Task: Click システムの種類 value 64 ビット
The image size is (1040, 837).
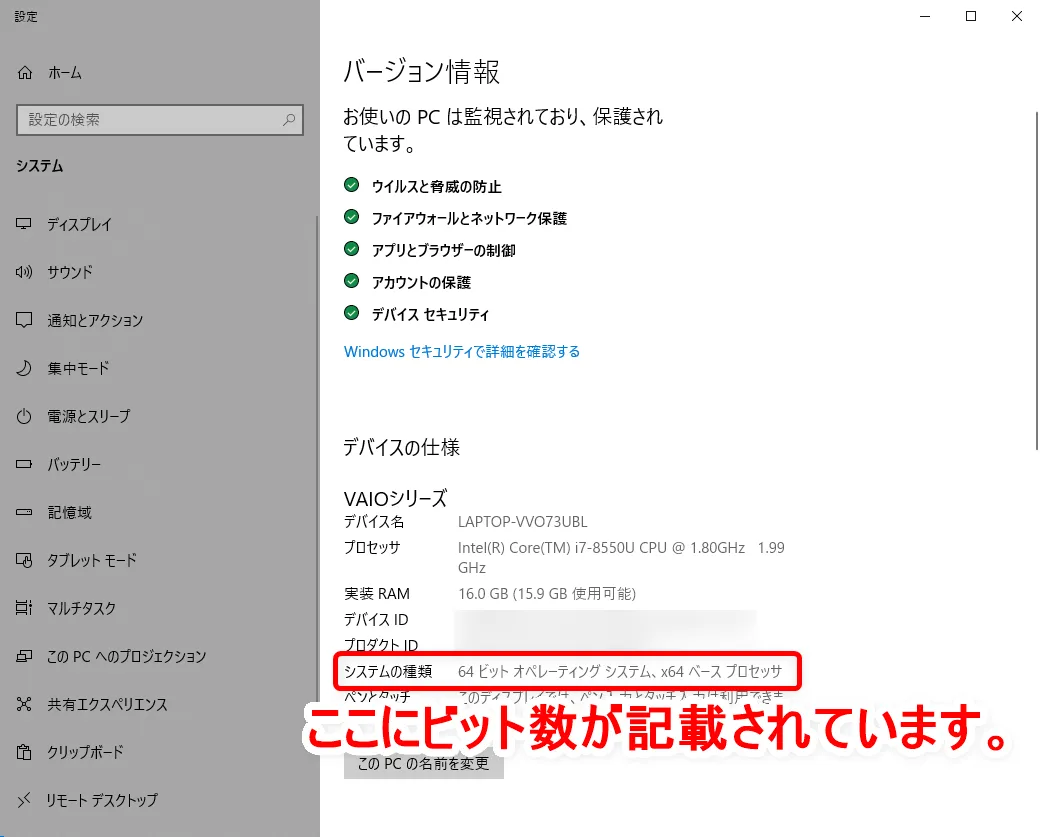Action: click(619, 671)
